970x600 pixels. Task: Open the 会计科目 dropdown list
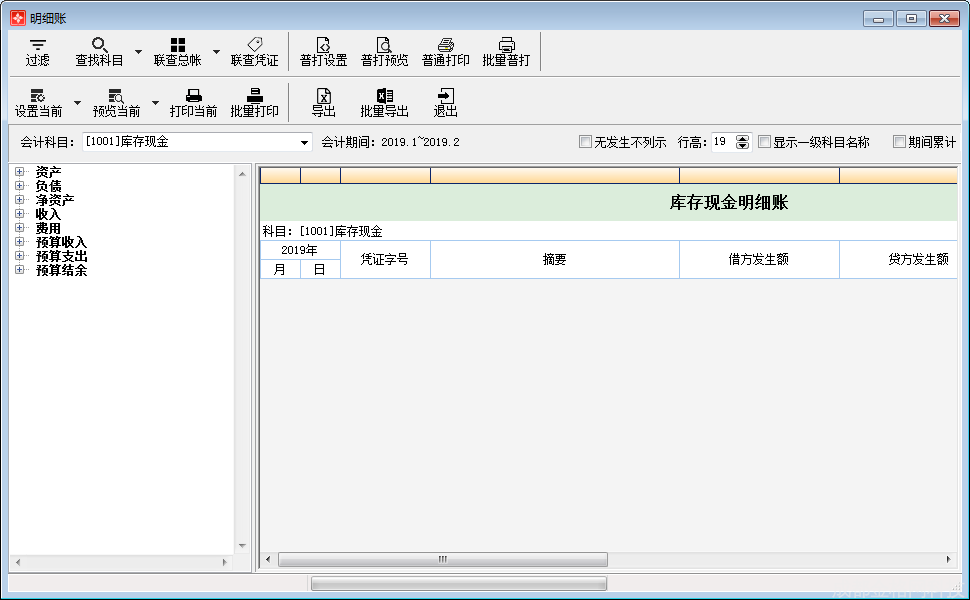(305, 143)
